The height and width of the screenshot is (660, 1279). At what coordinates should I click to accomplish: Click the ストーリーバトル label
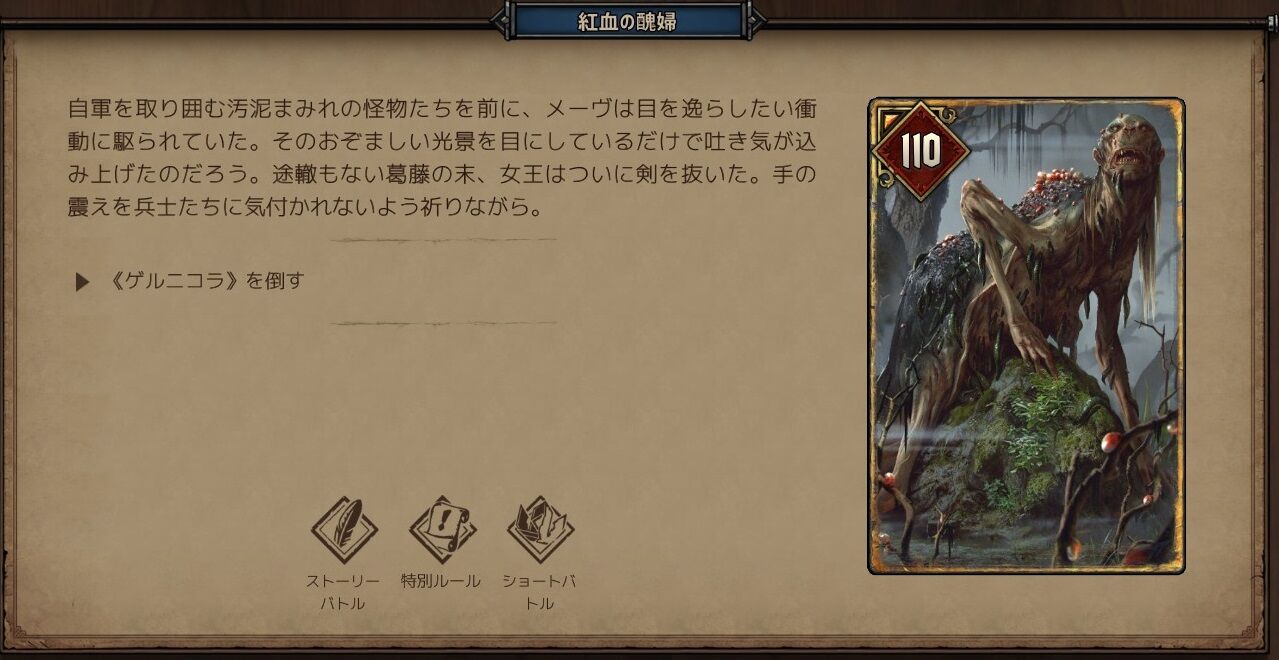coord(344,592)
